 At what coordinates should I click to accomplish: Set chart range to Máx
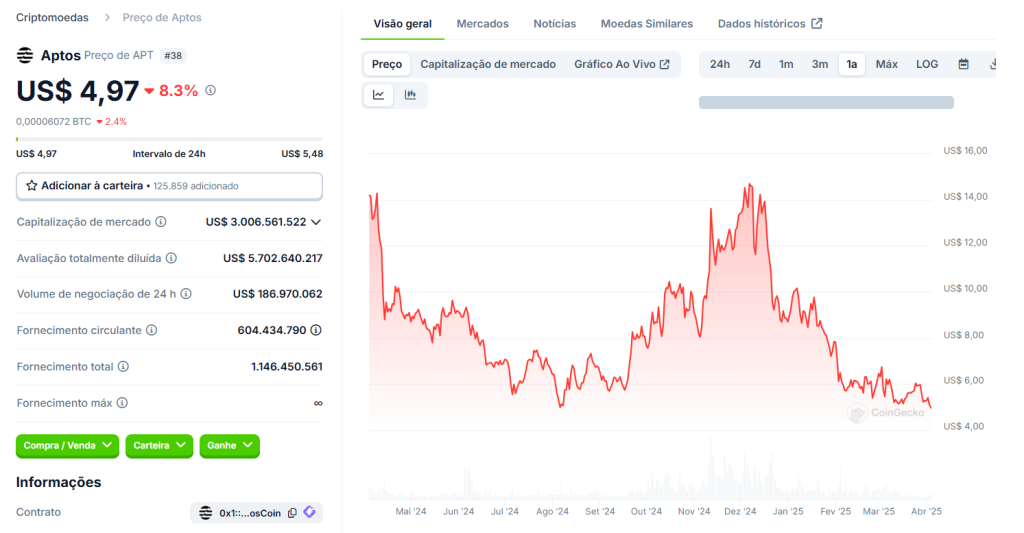coord(886,64)
